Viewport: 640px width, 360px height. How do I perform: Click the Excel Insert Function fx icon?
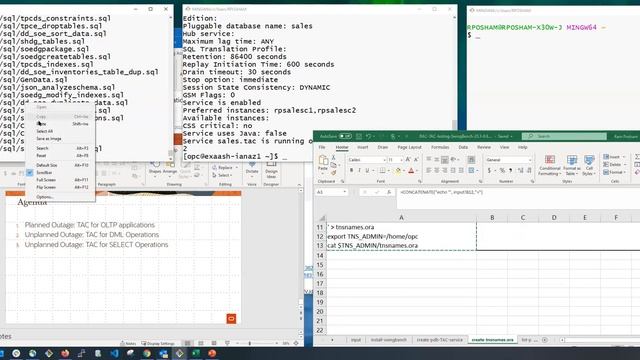pos(389,192)
